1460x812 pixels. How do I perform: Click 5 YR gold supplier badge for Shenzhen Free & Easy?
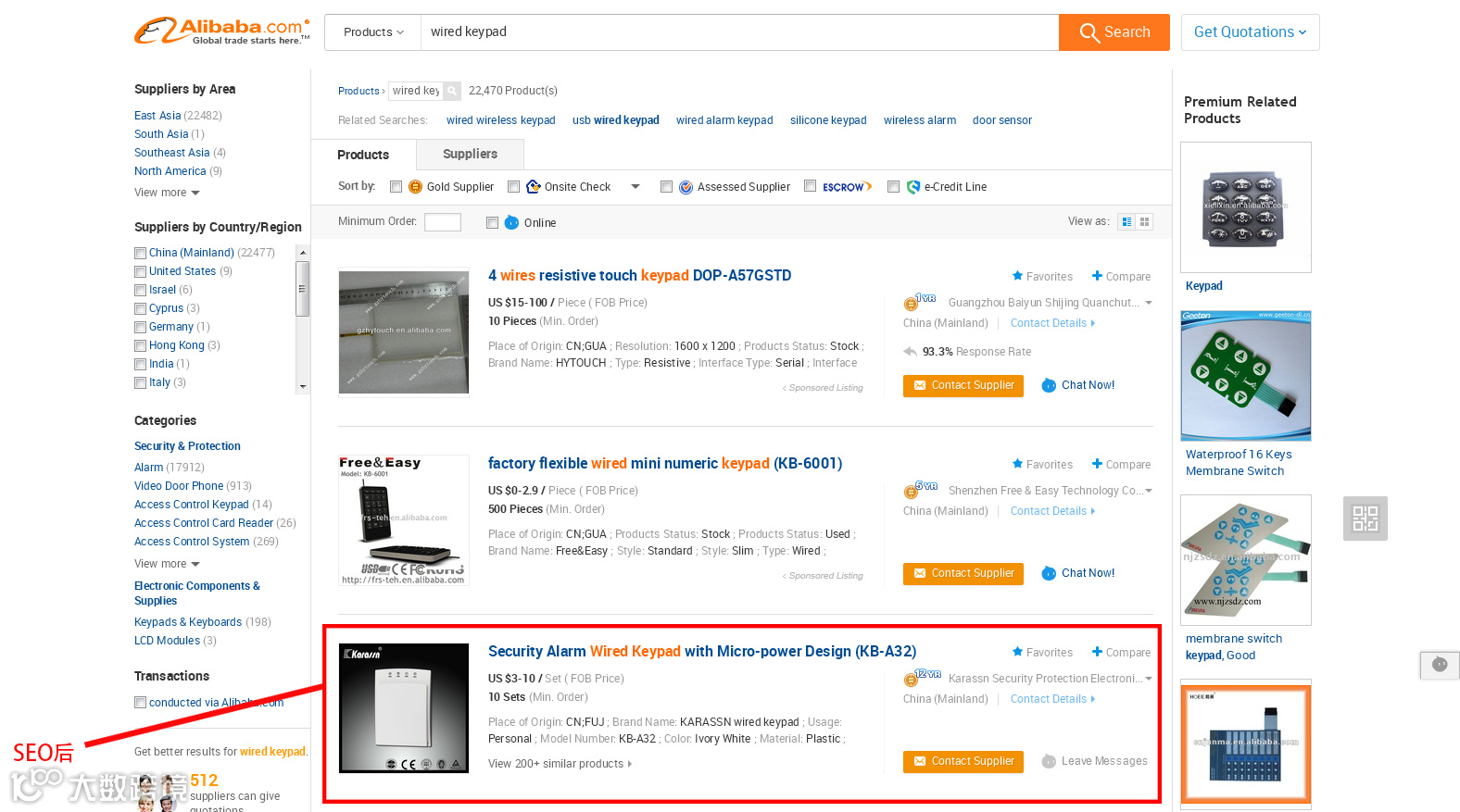tap(921, 490)
